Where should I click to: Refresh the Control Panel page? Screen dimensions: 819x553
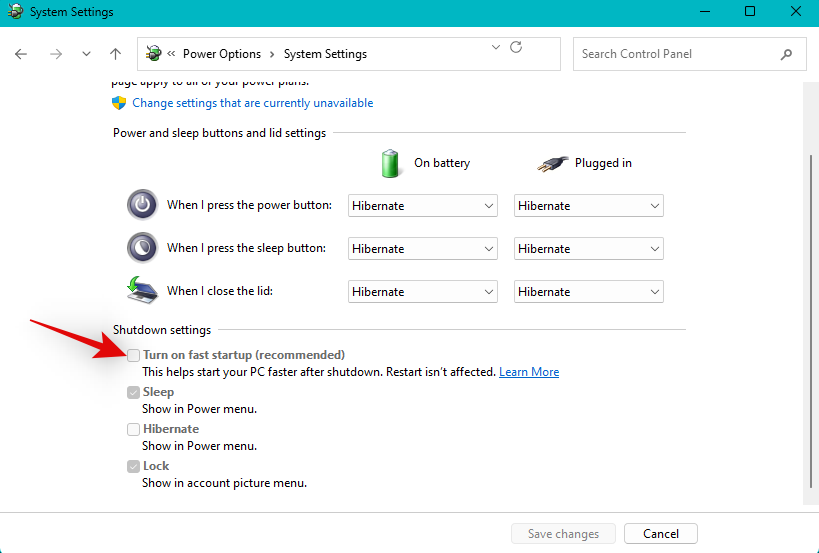516,47
